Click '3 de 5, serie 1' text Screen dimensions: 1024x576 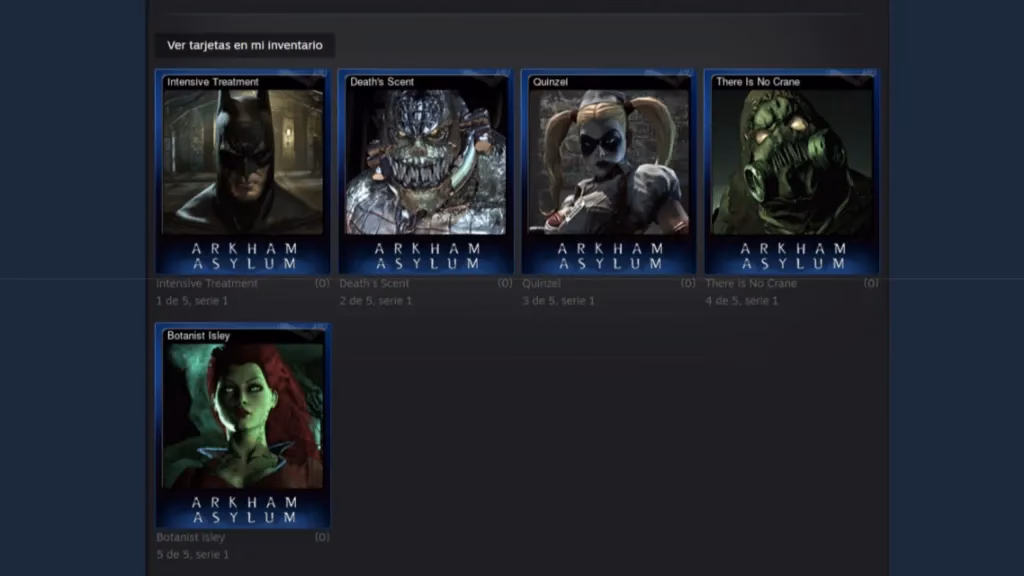click(558, 301)
